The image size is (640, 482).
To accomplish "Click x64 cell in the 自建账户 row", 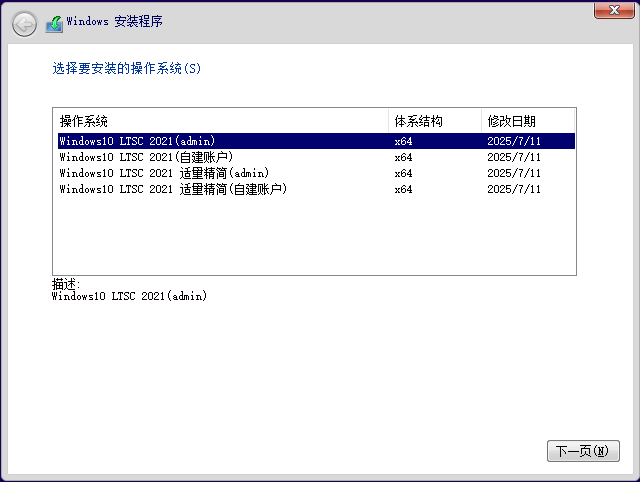I will click(x=403, y=157).
